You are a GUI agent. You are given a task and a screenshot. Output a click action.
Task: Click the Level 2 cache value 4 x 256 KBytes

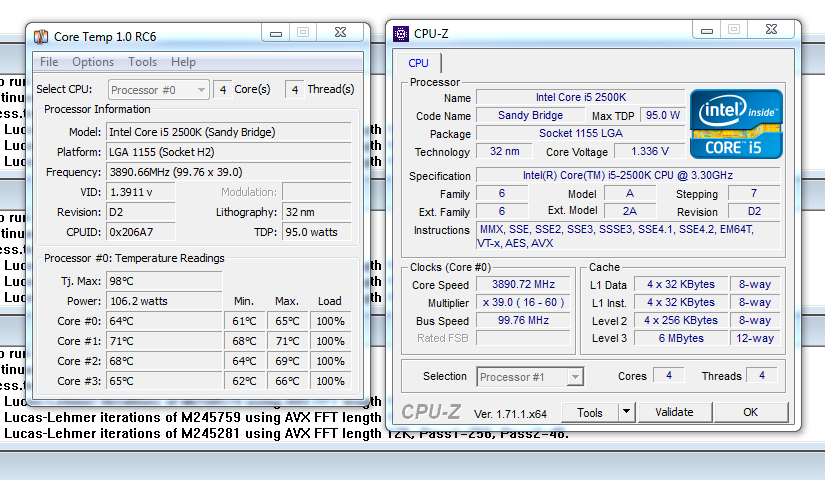(x=680, y=321)
